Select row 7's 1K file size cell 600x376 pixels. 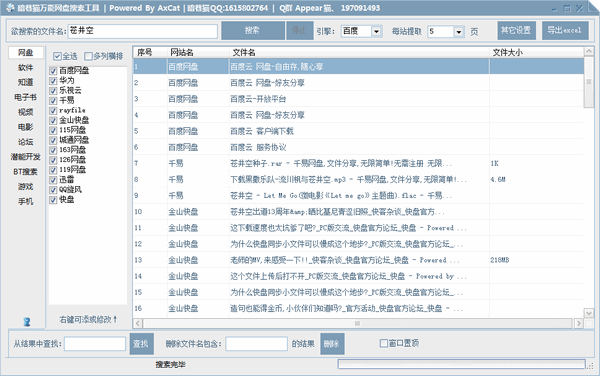point(536,163)
